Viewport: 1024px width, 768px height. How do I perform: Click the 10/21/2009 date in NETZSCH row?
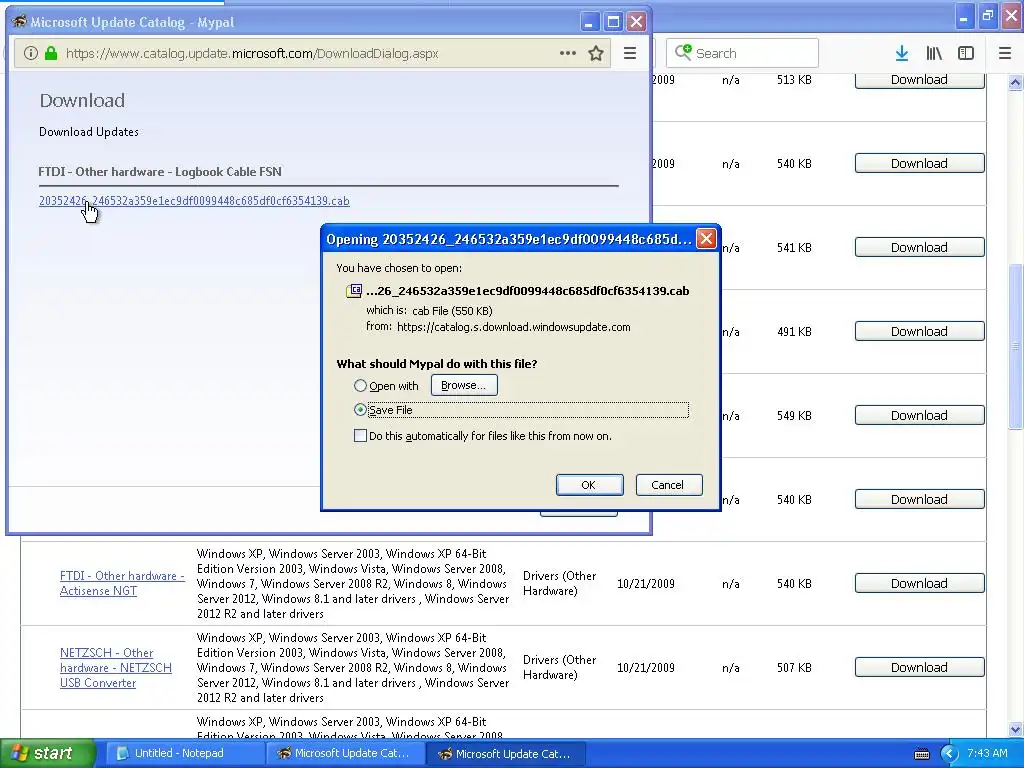(646, 667)
